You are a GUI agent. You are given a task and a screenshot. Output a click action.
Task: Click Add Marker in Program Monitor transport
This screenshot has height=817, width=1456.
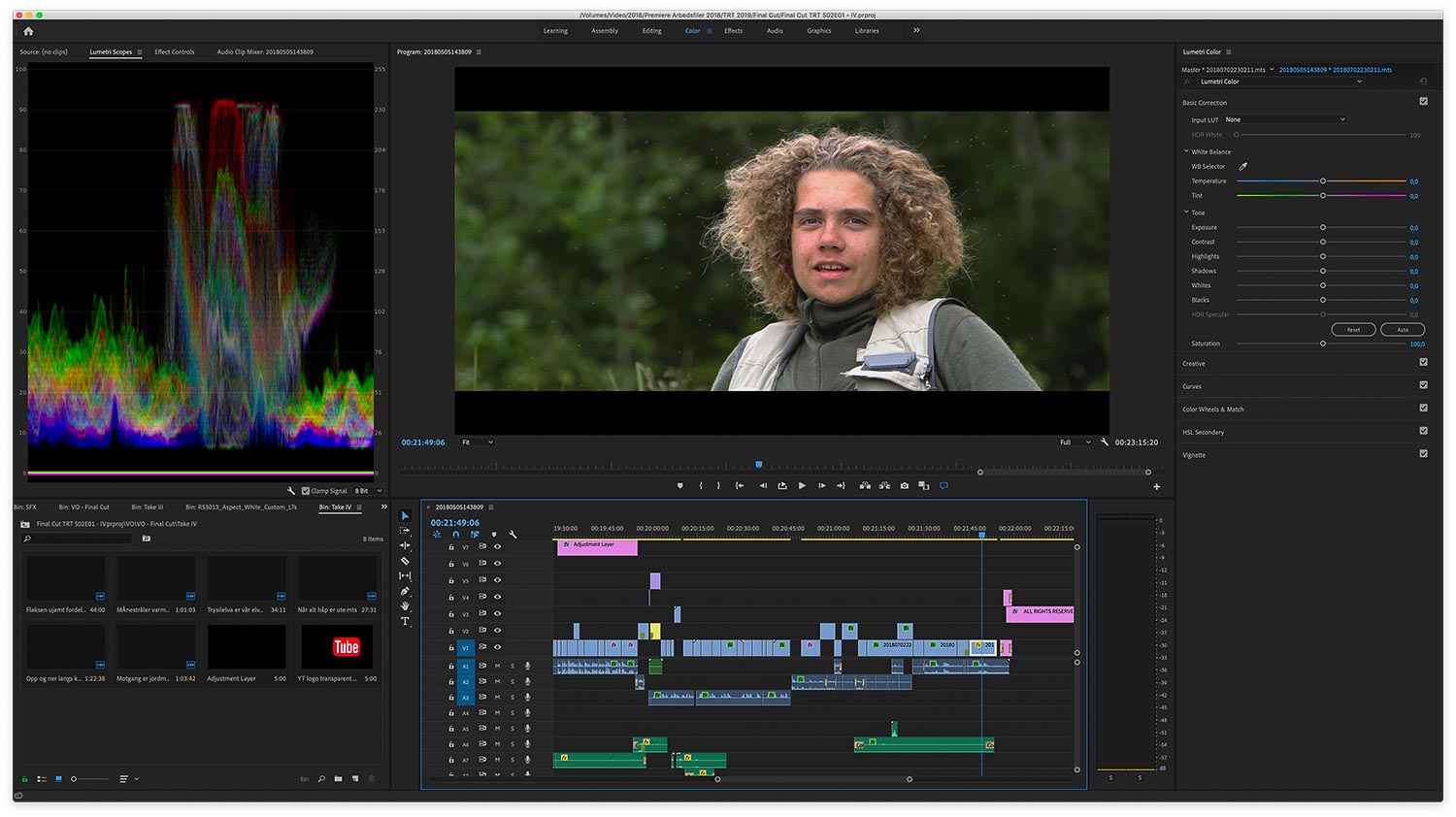[679, 485]
